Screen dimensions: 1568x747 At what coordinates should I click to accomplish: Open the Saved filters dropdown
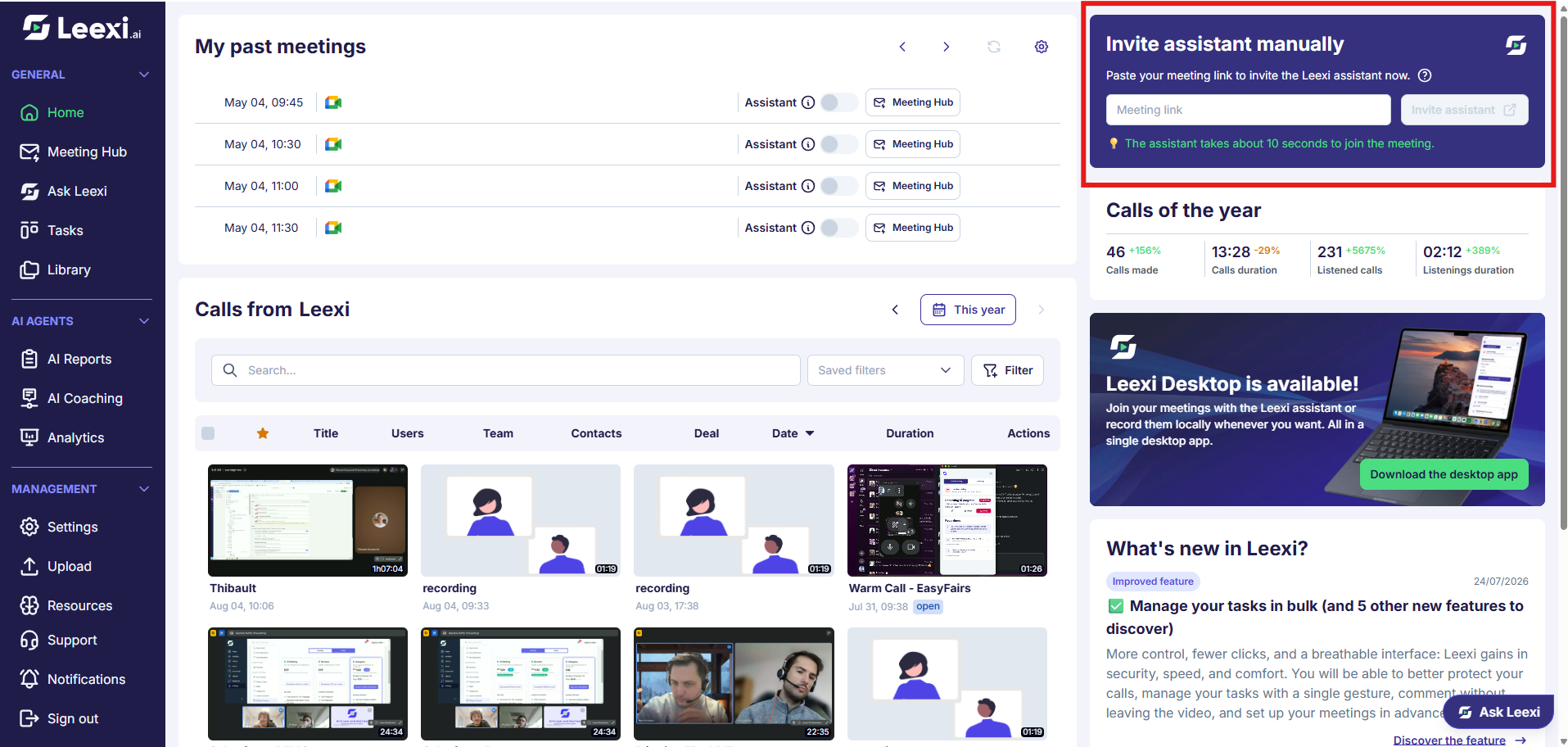point(885,370)
